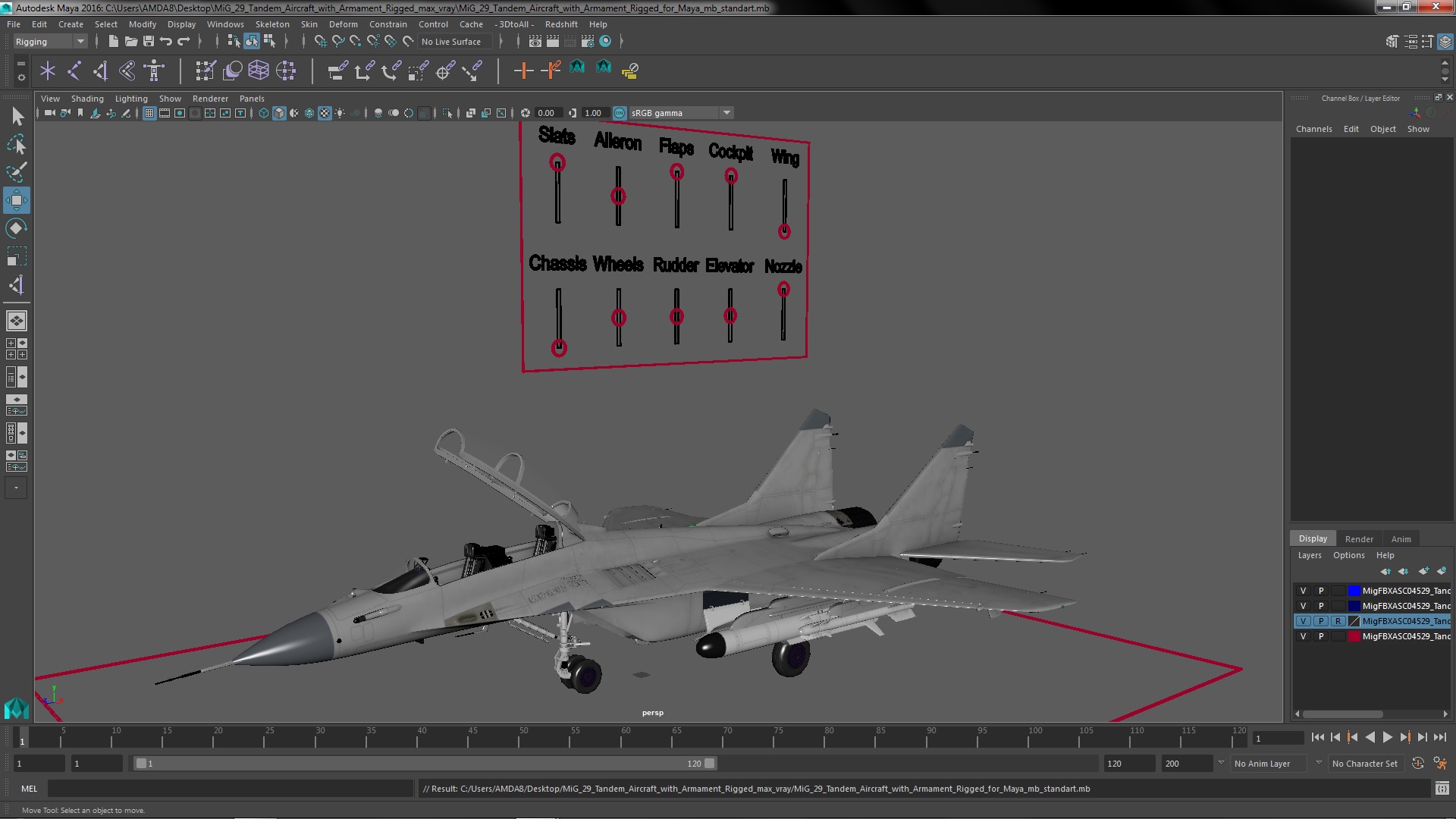This screenshot has width=1456, height=819.
Task: Activate the Move tool in toolbox
Action: (x=17, y=200)
